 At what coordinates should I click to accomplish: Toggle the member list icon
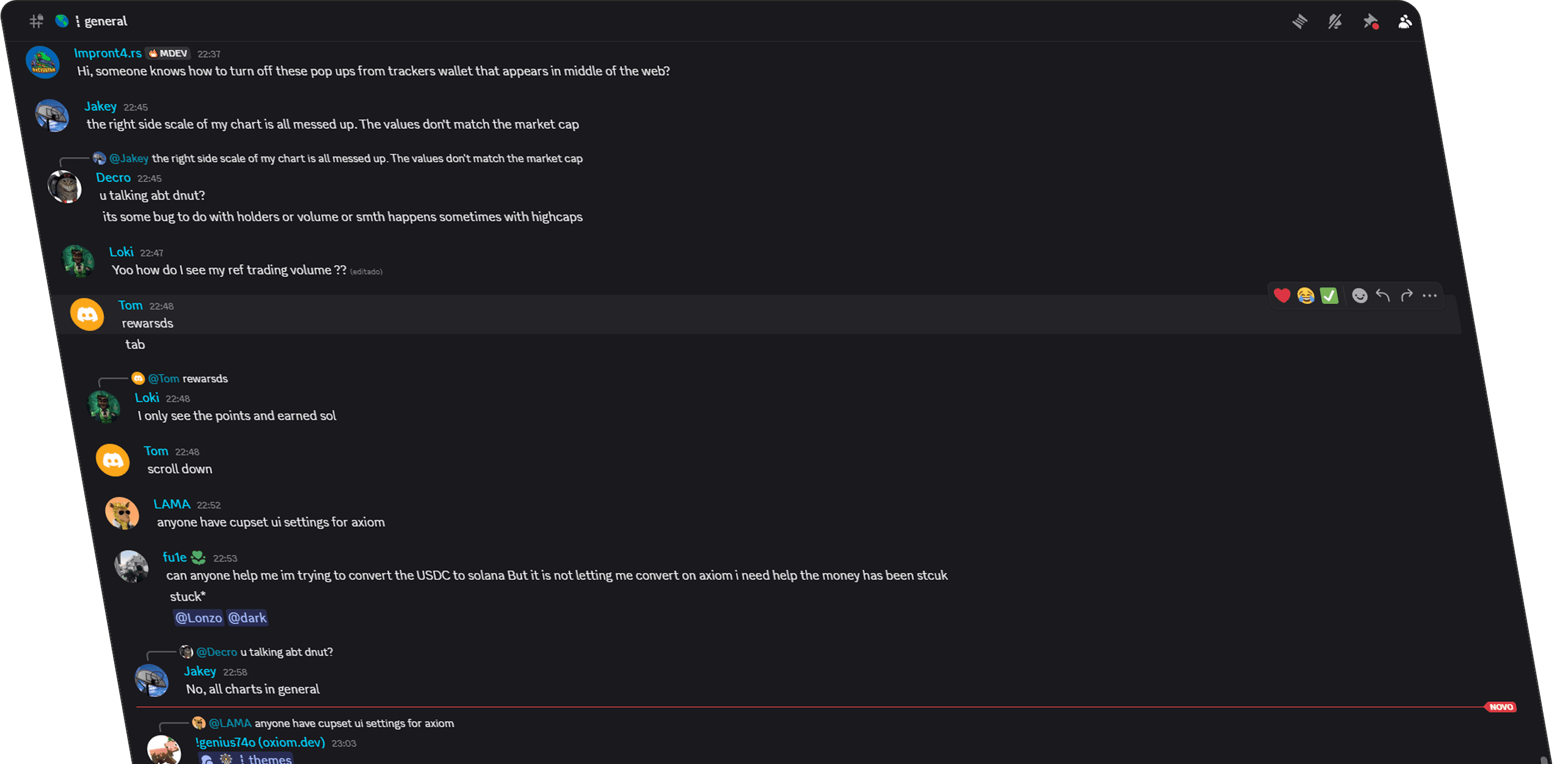[1405, 22]
